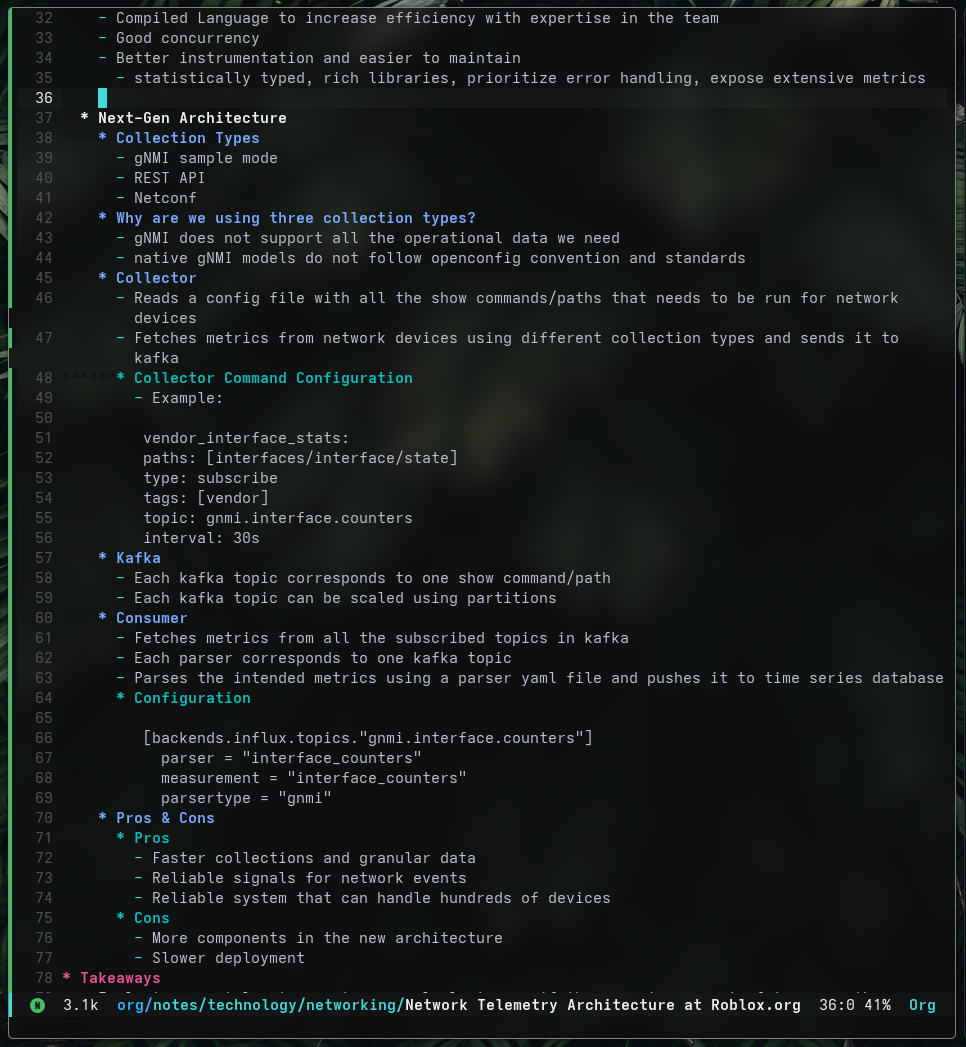Collapse the 'Why are we using three collection types?' heading
The height and width of the screenshot is (1047, 966).
295,218
